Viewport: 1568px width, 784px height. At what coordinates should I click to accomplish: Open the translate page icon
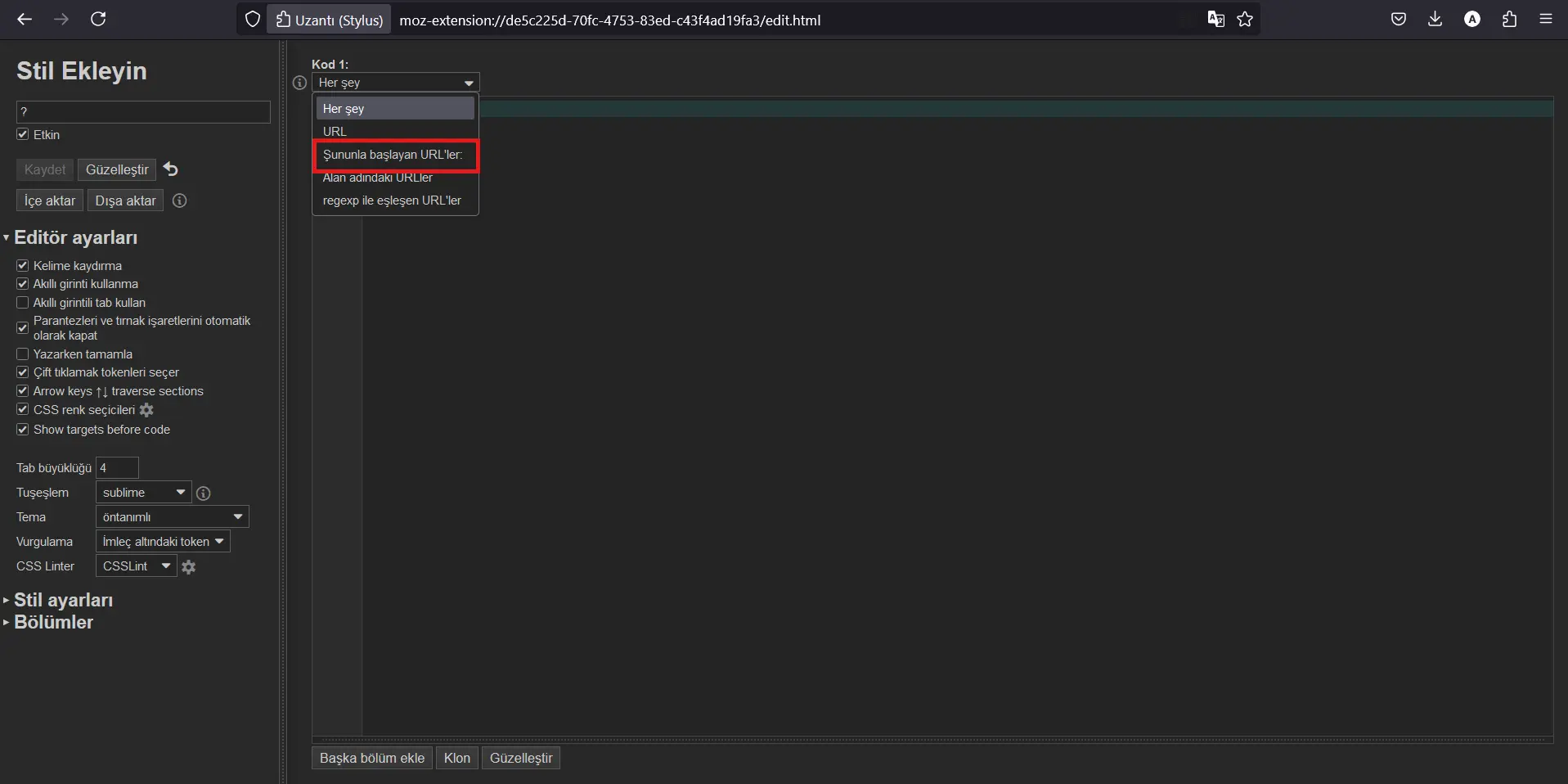coord(1216,20)
